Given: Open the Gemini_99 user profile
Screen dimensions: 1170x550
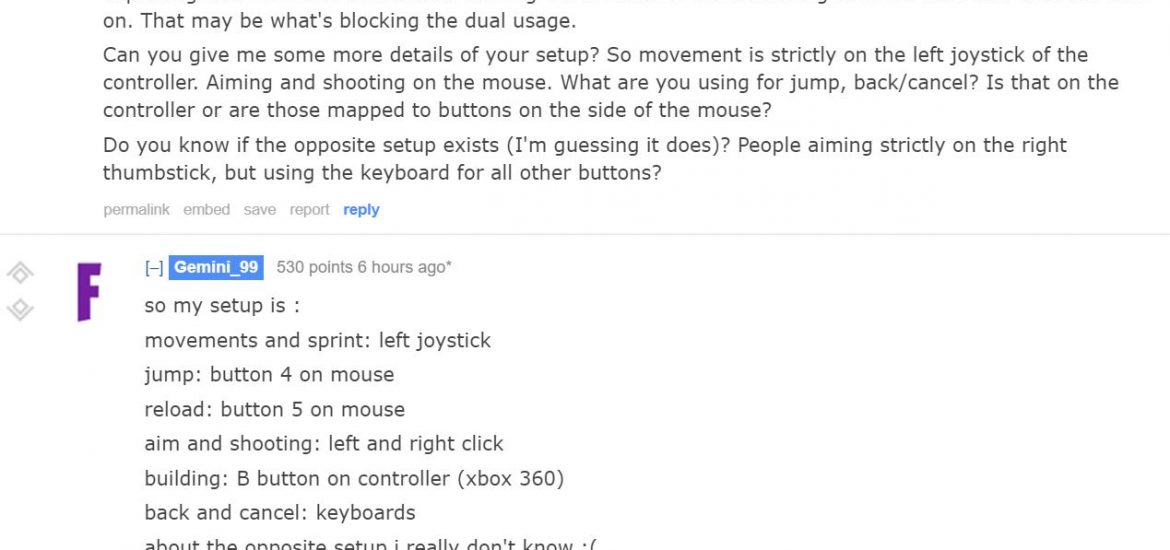Looking at the screenshot, I should pos(216,267).
